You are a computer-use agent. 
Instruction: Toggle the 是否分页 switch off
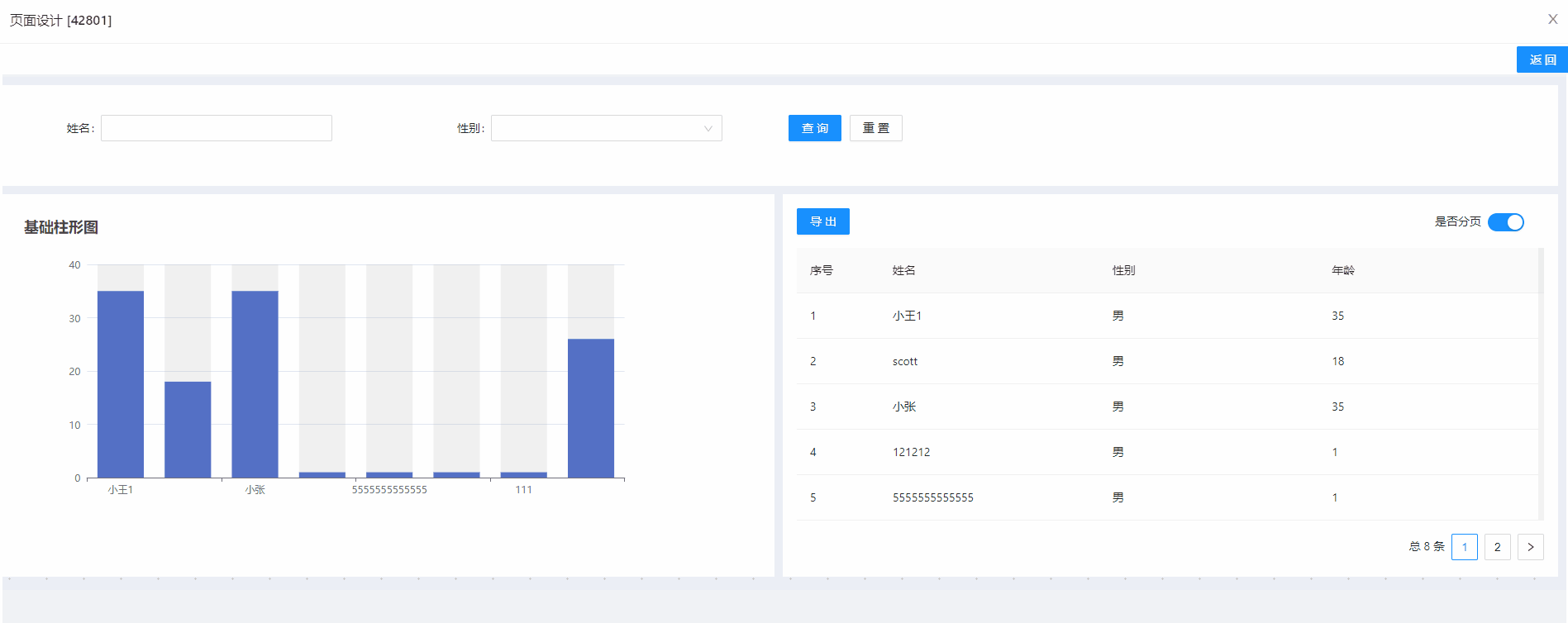[x=1505, y=222]
